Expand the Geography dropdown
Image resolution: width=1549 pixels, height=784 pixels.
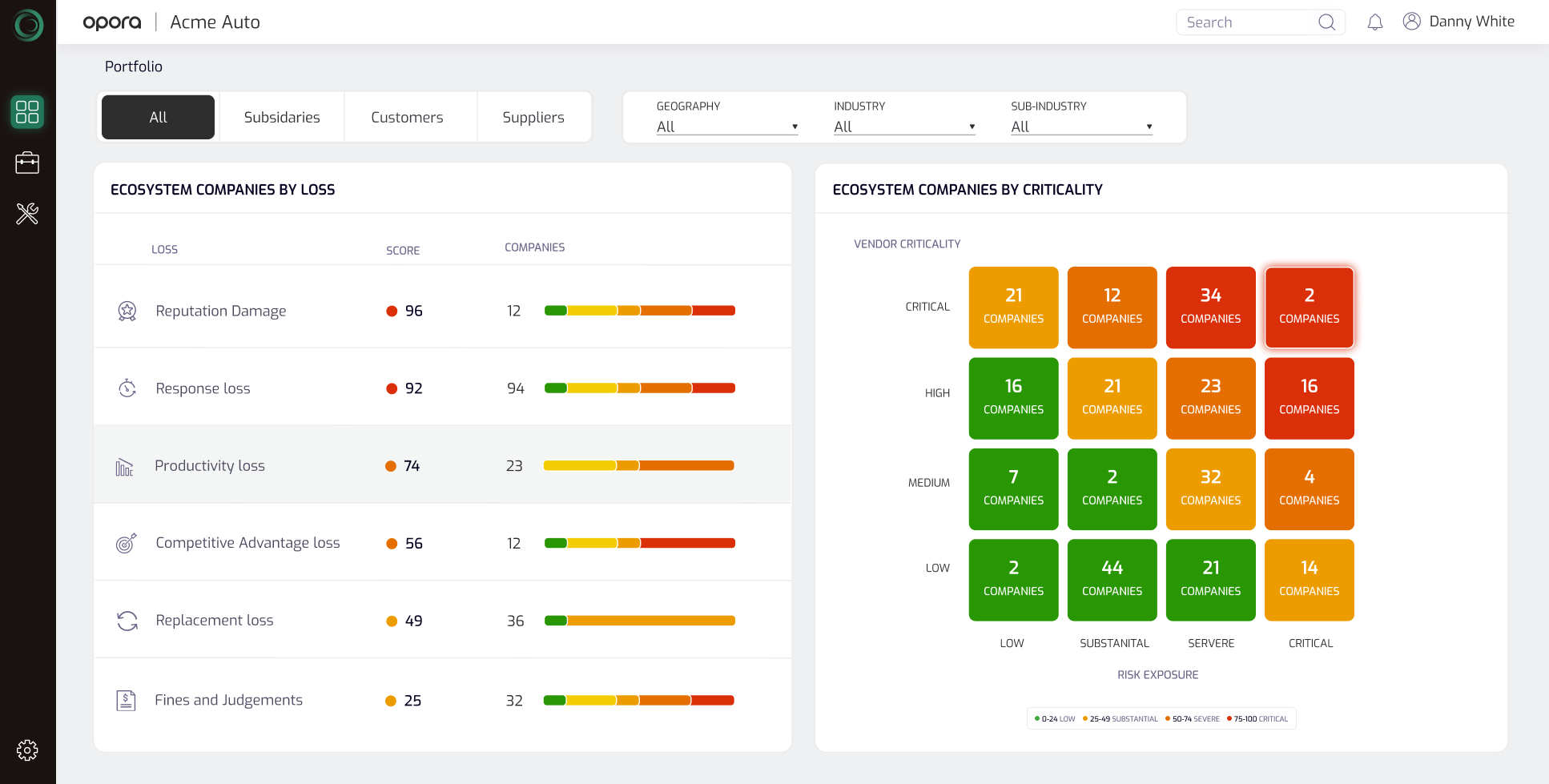pyautogui.click(x=726, y=127)
